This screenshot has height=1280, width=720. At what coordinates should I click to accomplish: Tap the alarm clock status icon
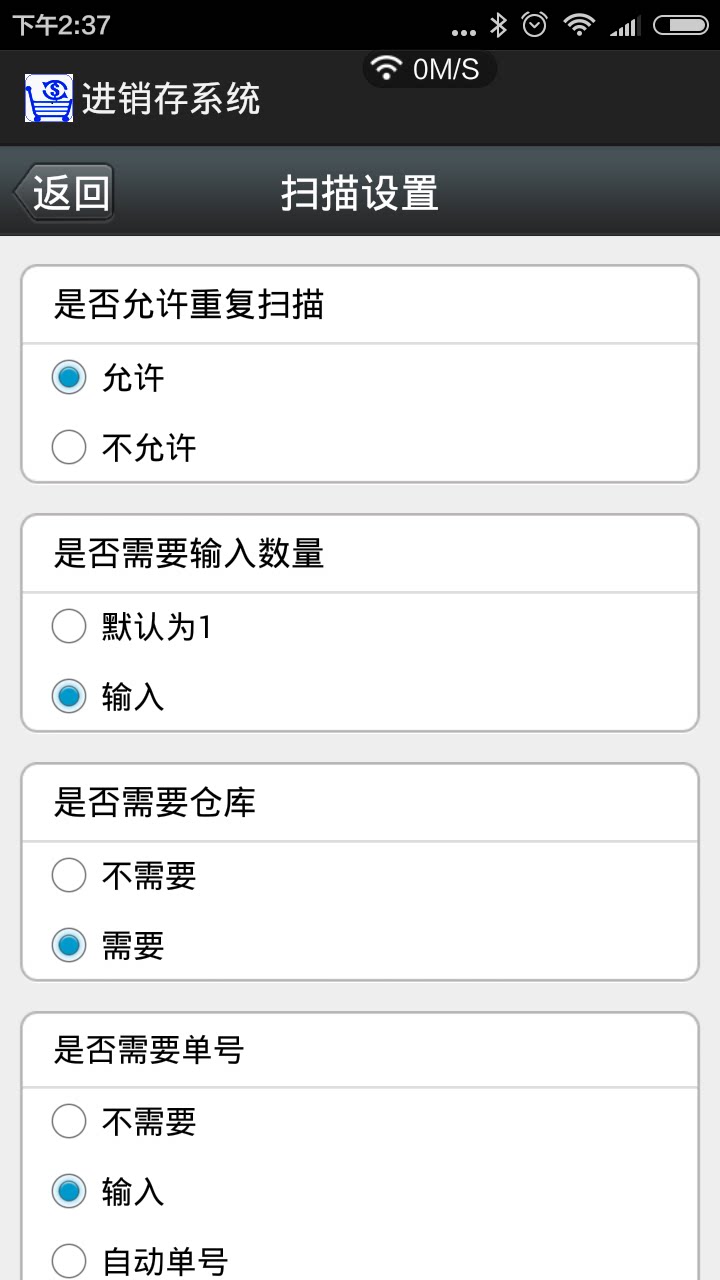pyautogui.click(x=535, y=25)
